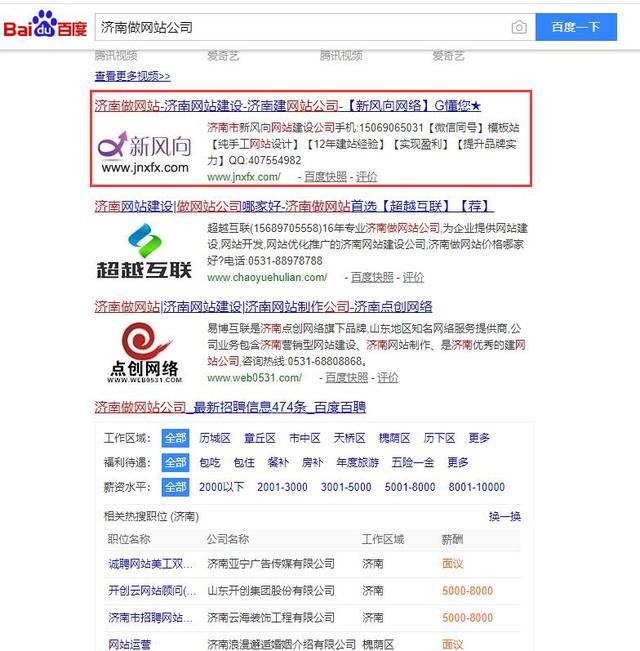The width and height of the screenshot is (640, 651).
Task: Click 评价 beside web0531.com result
Action: point(388,378)
